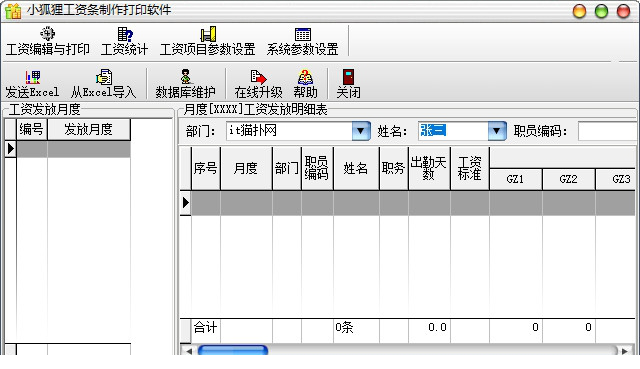
Task: Click the GZ1 column header
Action: 516,179
